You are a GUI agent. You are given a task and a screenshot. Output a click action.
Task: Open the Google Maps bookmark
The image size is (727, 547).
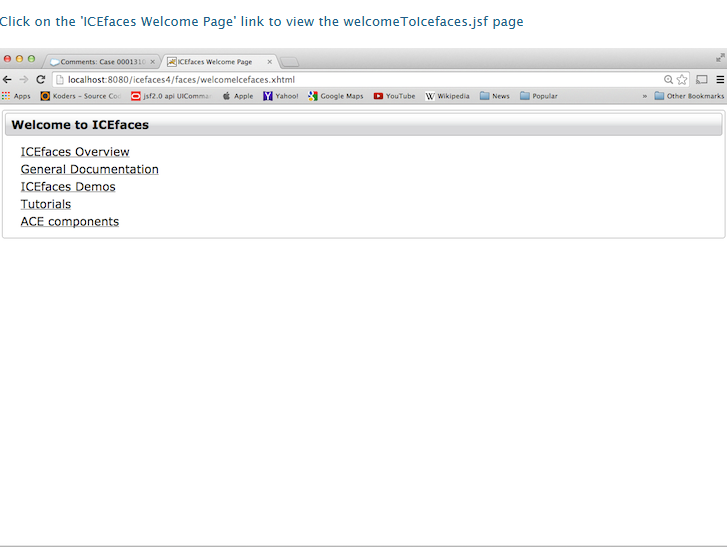pyautogui.click(x=336, y=96)
